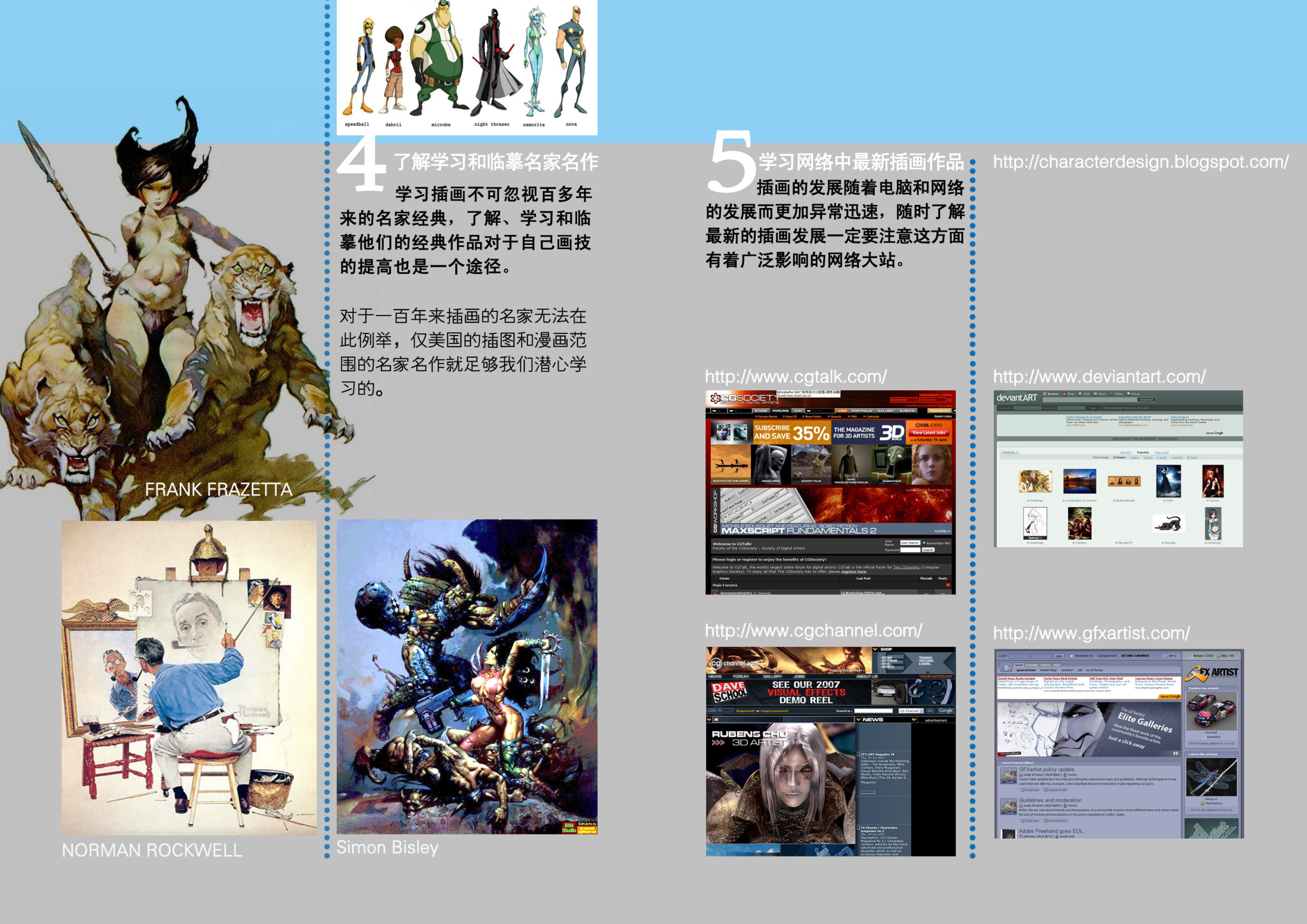Image resolution: width=1307 pixels, height=924 pixels.
Task: Open the orange JOBS tab on CGSociety
Action: coord(842,411)
